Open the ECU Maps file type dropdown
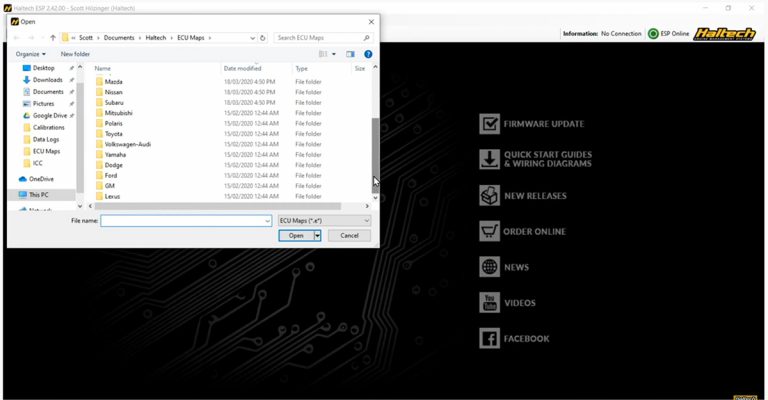The image size is (768, 400). click(324, 220)
